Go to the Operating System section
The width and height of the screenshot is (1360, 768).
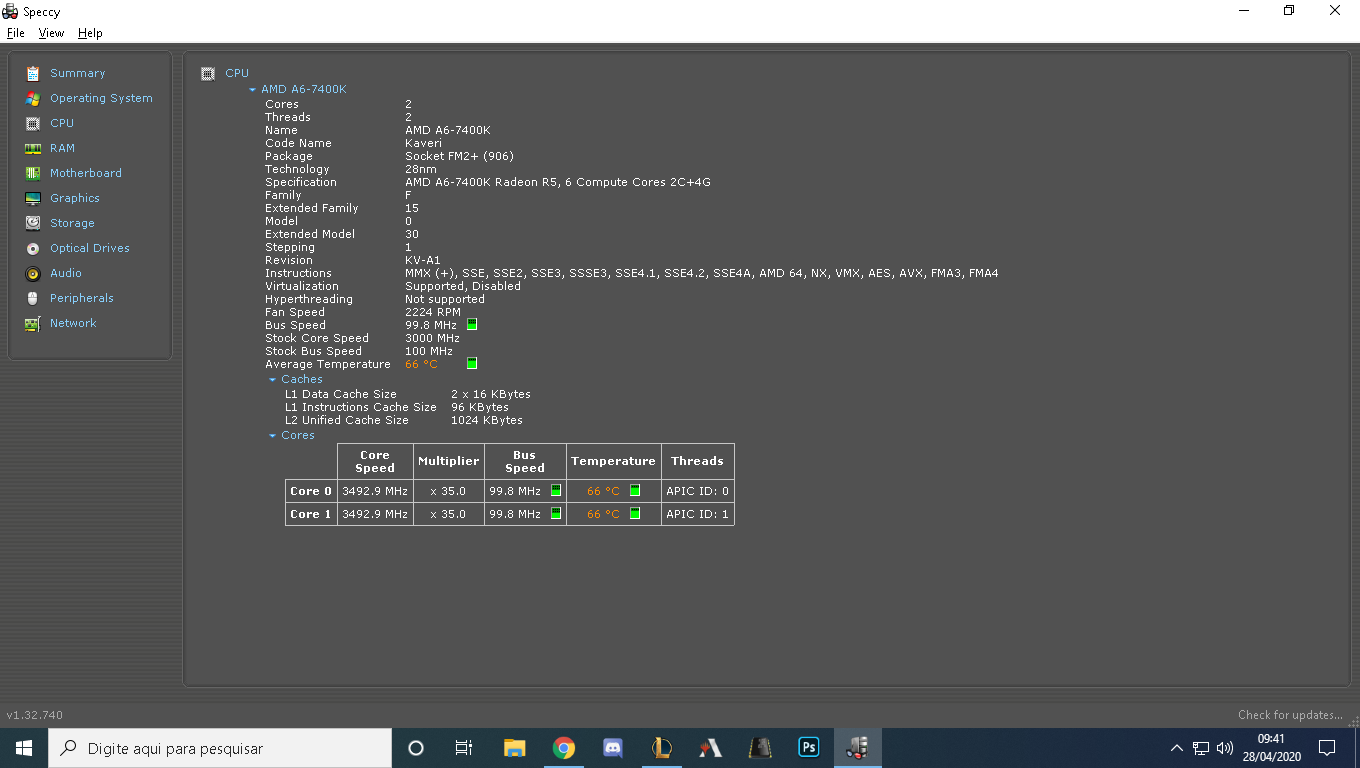(101, 98)
